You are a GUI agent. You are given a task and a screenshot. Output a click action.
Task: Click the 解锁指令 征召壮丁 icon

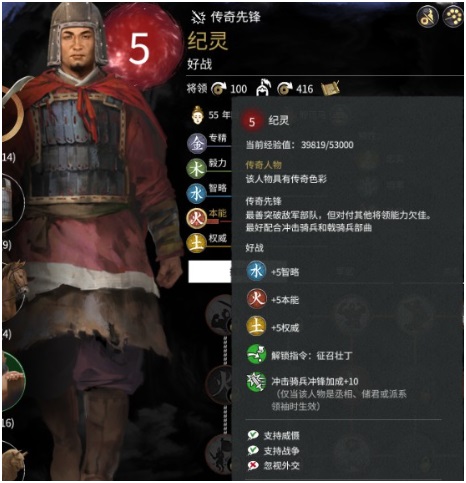click(x=256, y=355)
